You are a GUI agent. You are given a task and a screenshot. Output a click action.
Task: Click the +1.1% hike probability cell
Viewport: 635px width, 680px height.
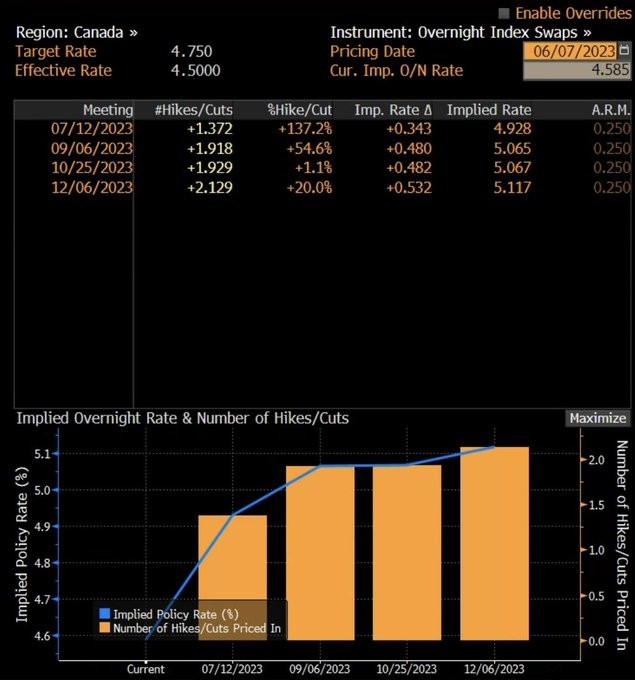pyautogui.click(x=313, y=168)
